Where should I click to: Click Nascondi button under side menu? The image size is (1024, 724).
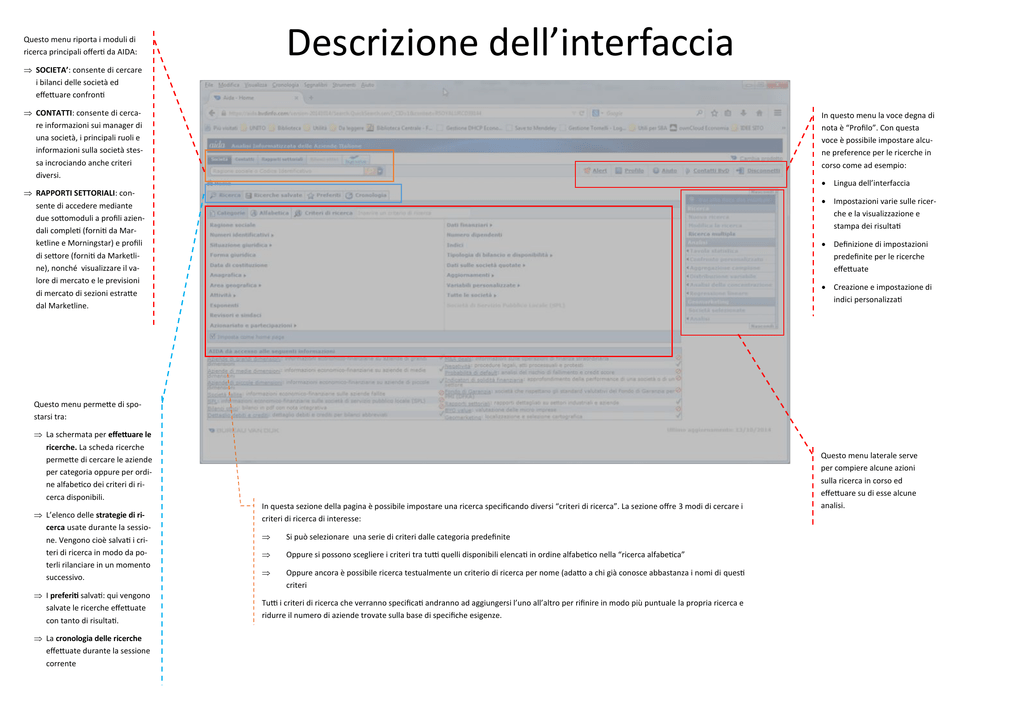762,326
